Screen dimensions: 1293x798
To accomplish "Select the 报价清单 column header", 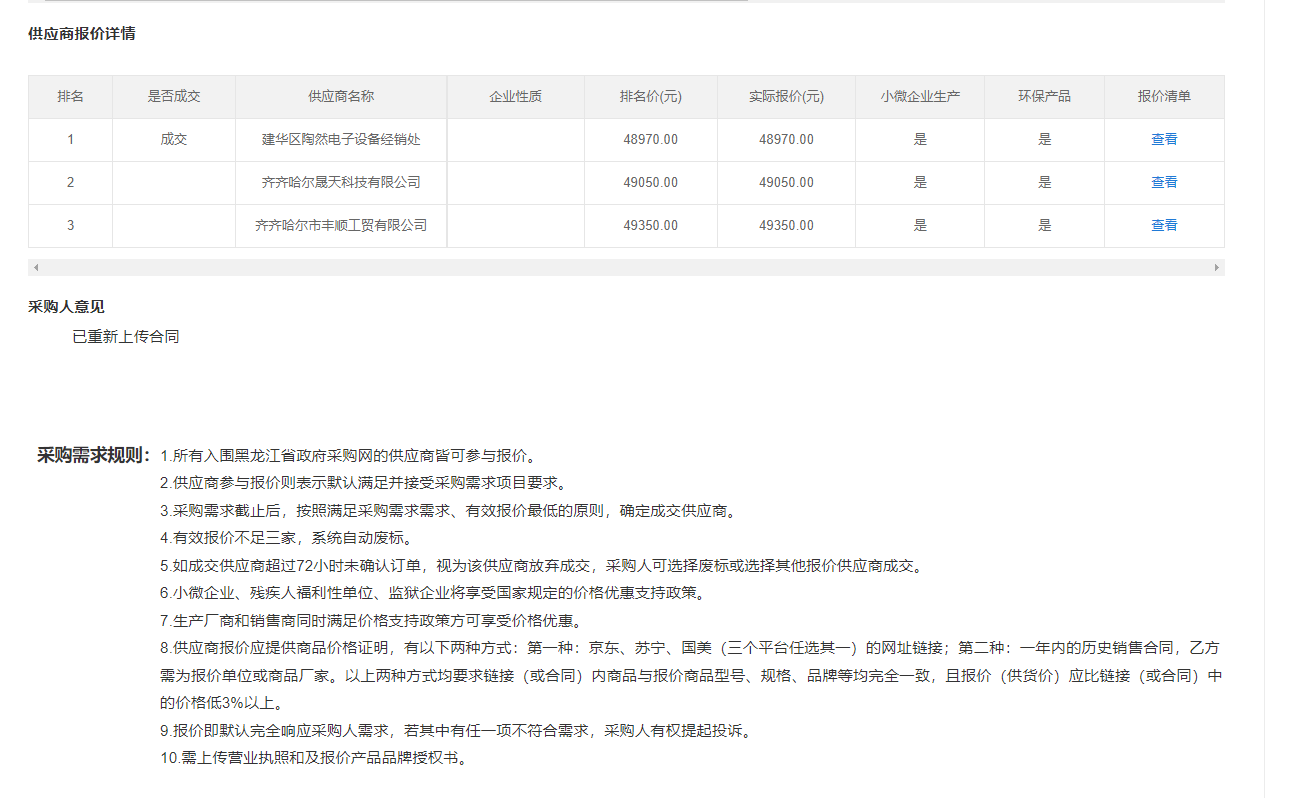I will click(x=1163, y=96).
